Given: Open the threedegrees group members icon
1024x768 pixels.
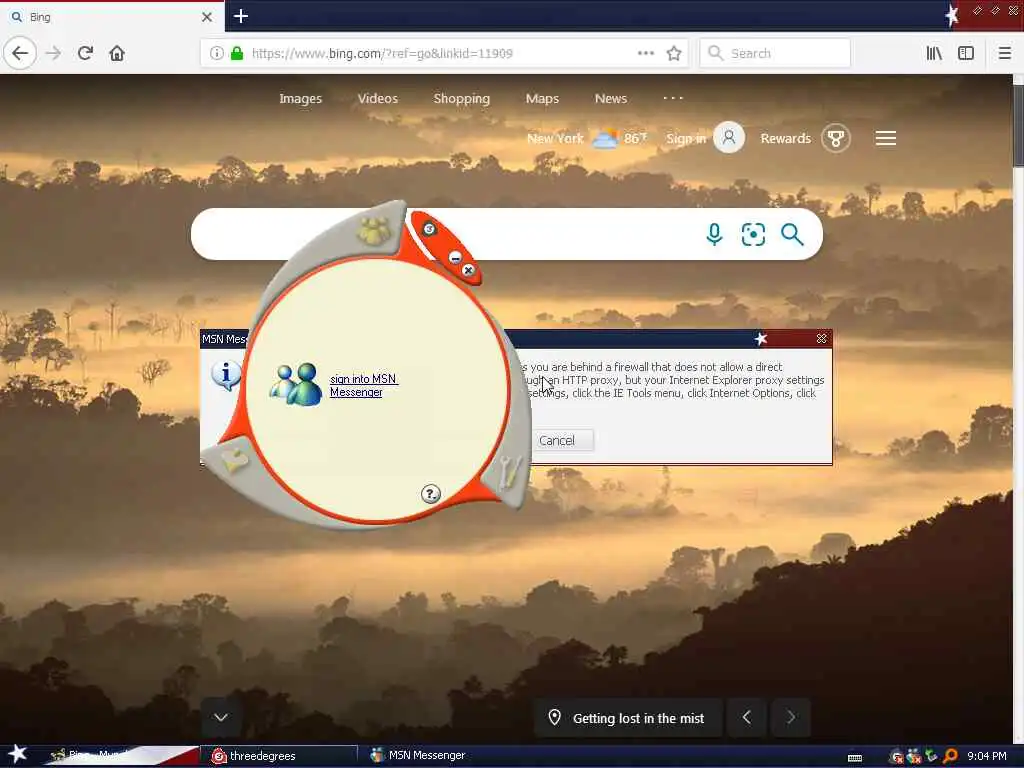Looking at the screenshot, I should [374, 230].
